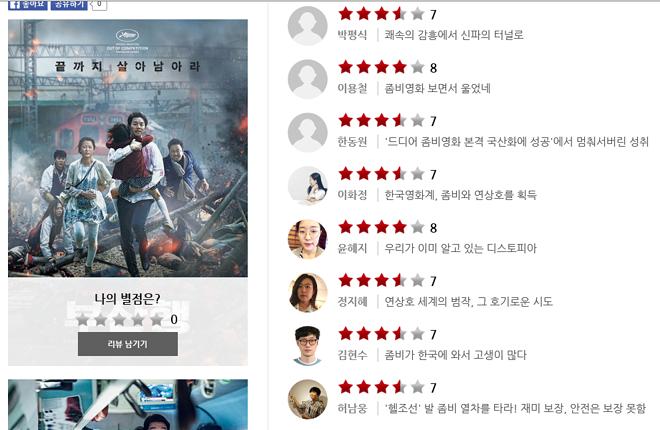The height and width of the screenshot is (430, 660).
Task: Open review '우리가 이미 알고 있는 디스토피아'
Action: coord(461,248)
